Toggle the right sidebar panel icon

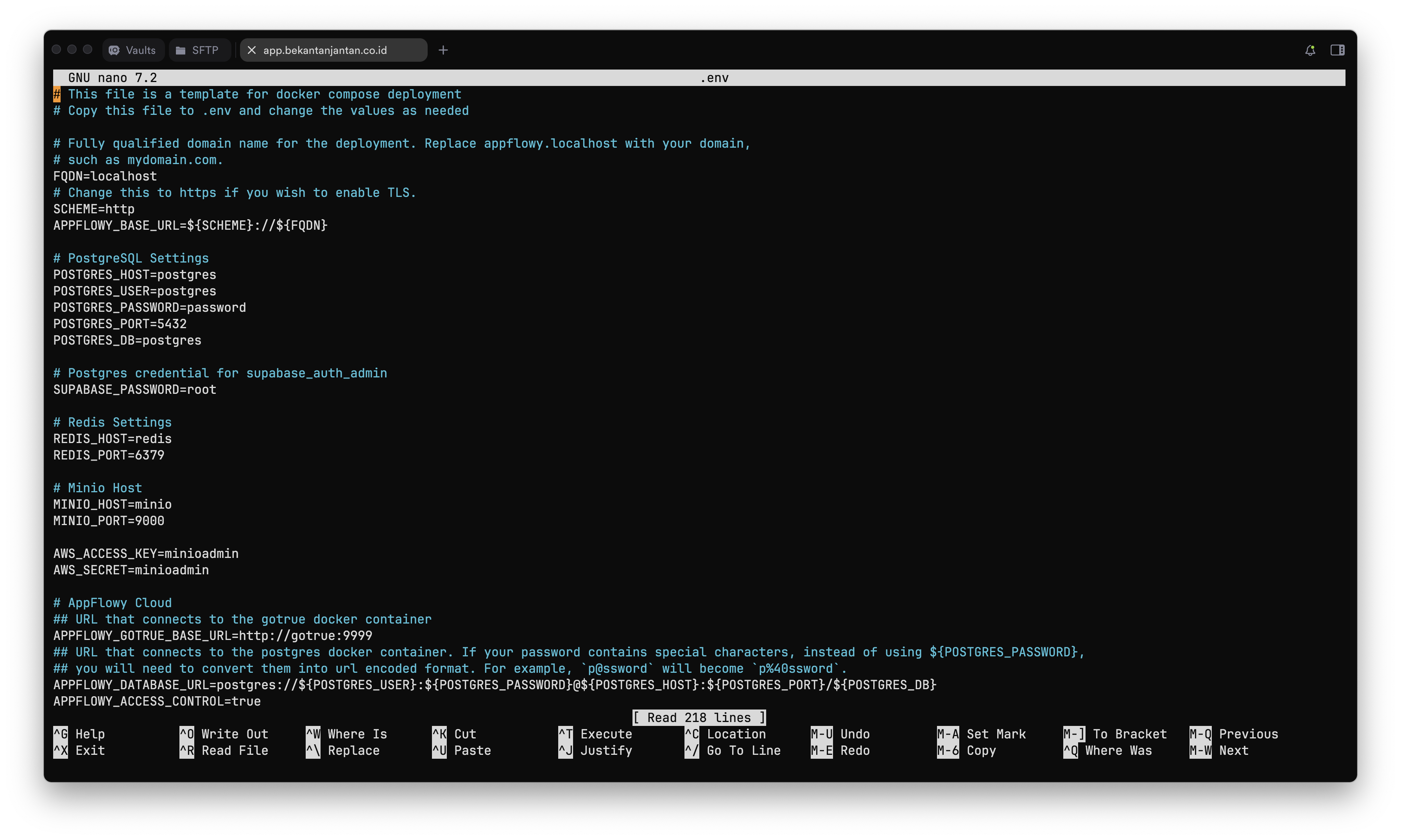pyautogui.click(x=1338, y=50)
